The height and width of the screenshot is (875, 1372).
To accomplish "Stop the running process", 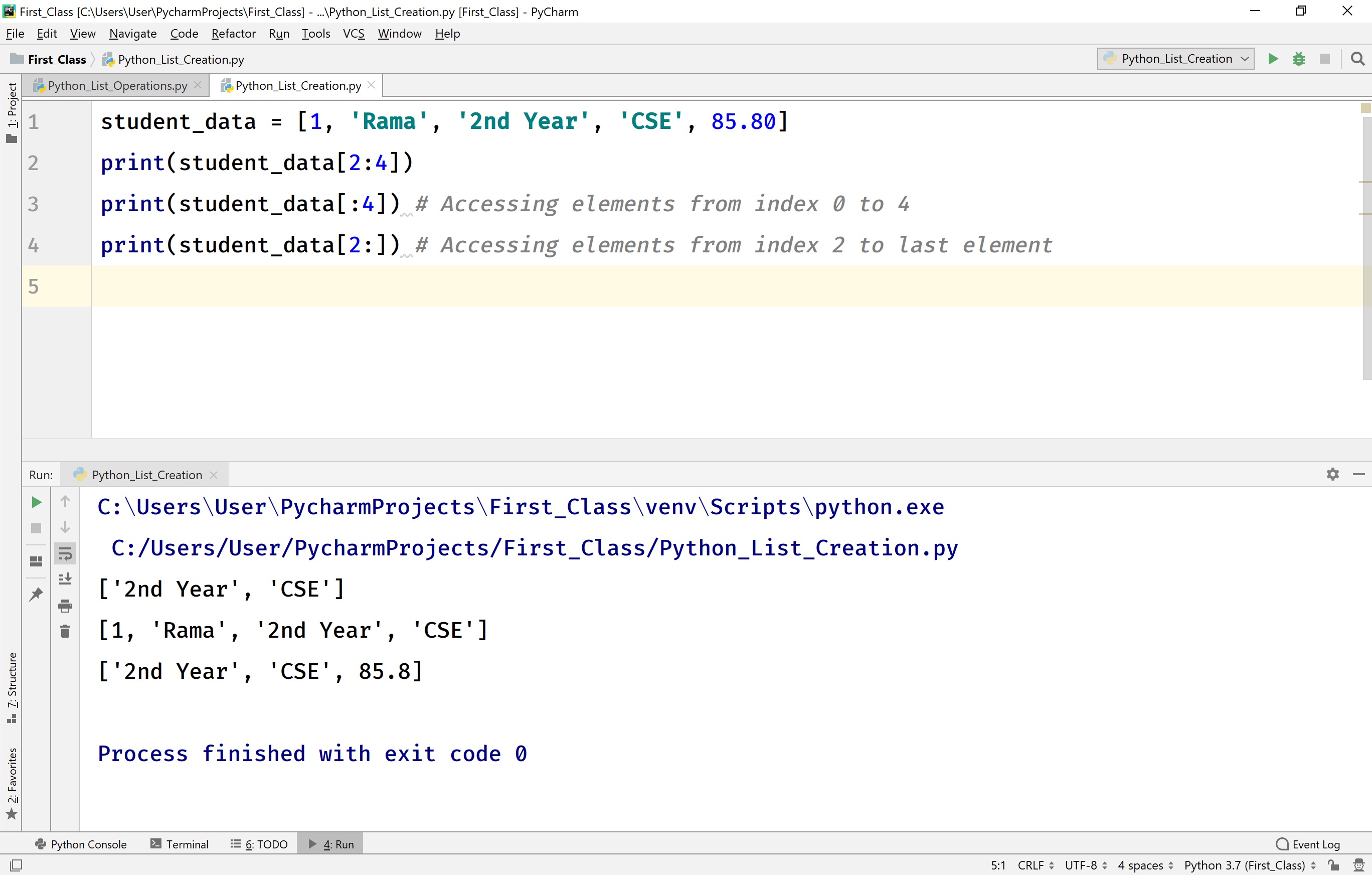I will pos(1325,59).
